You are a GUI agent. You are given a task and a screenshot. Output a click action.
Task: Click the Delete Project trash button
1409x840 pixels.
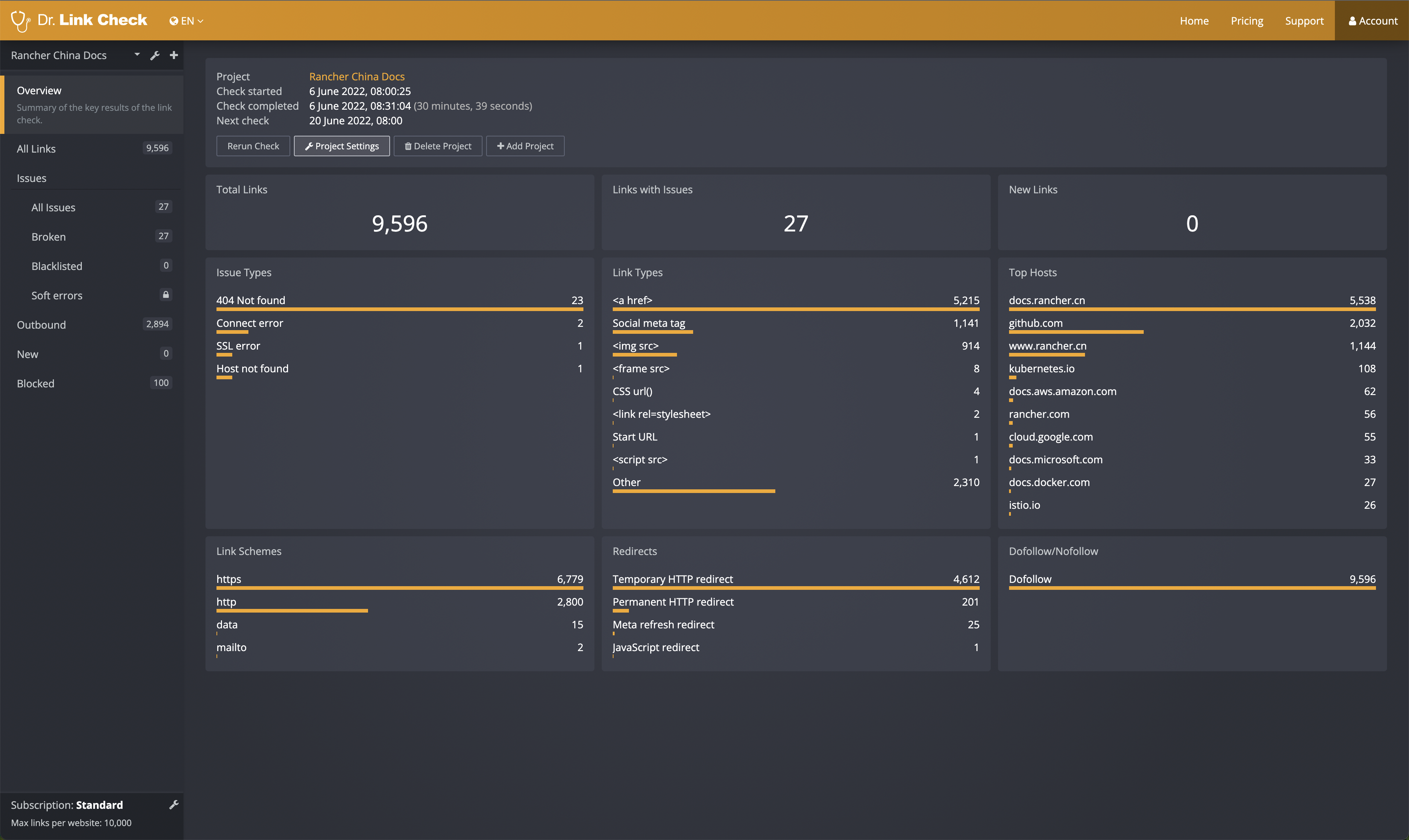click(x=438, y=146)
